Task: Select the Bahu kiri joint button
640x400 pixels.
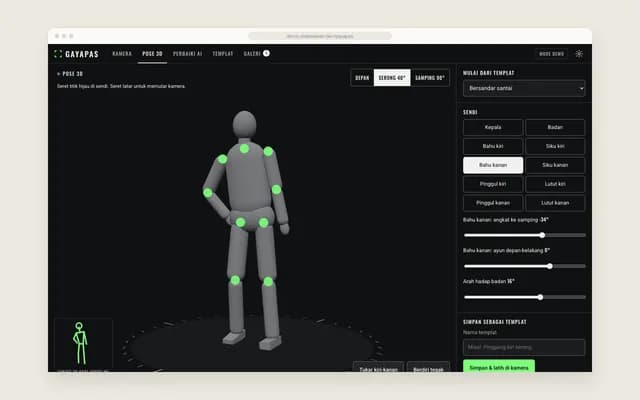Action: pos(493,146)
